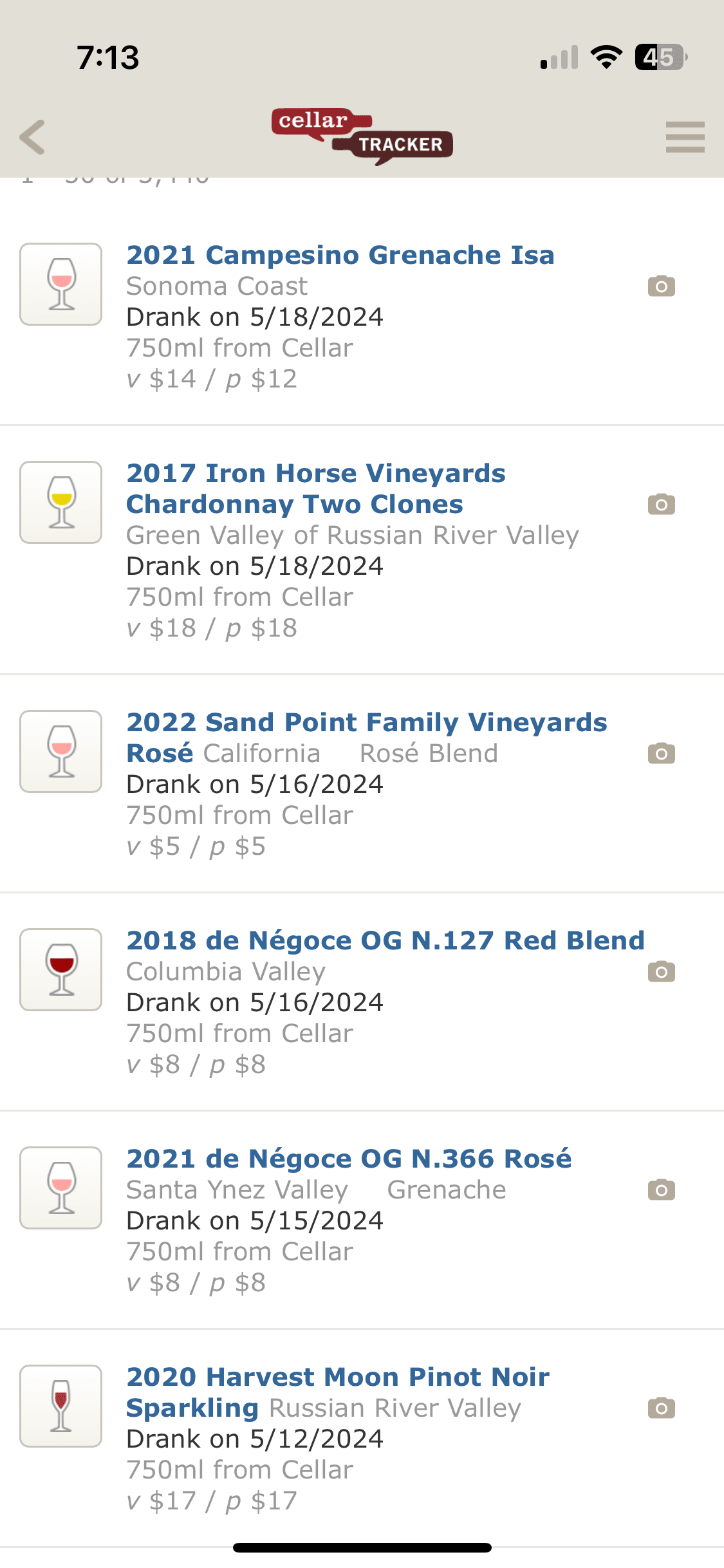Tap red wine glass thumbnail for N.127
Screen dimensions: 724x1568
(x=61, y=969)
